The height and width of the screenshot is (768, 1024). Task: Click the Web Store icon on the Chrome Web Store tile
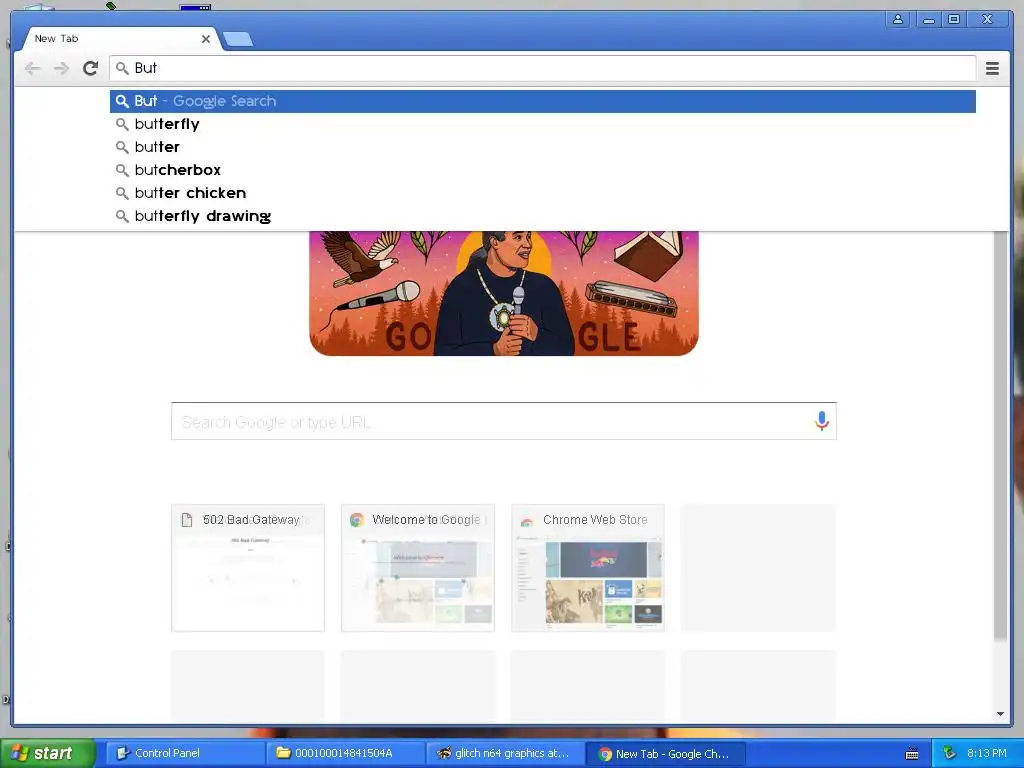pos(526,521)
